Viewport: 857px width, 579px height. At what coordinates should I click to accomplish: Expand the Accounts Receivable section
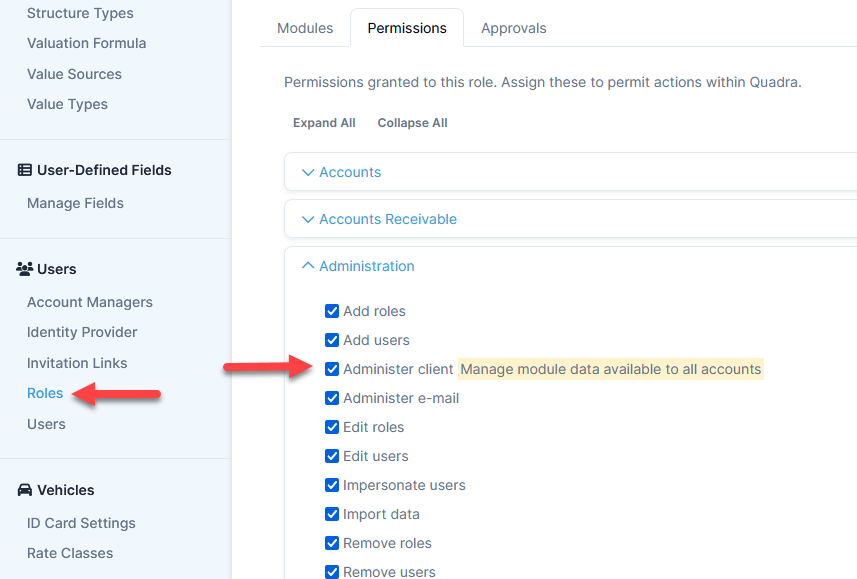(x=387, y=219)
